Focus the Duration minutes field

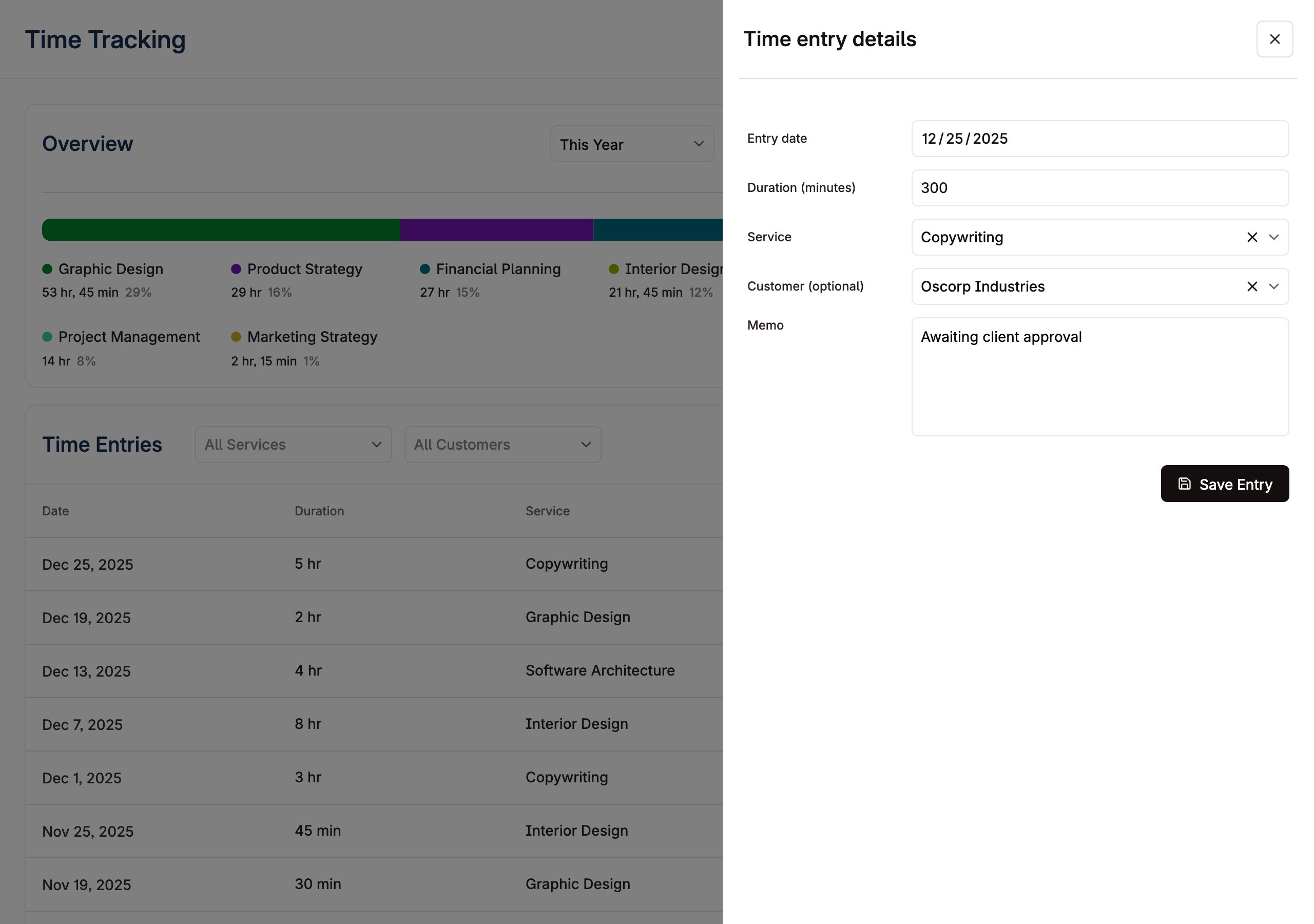coord(1099,188)
